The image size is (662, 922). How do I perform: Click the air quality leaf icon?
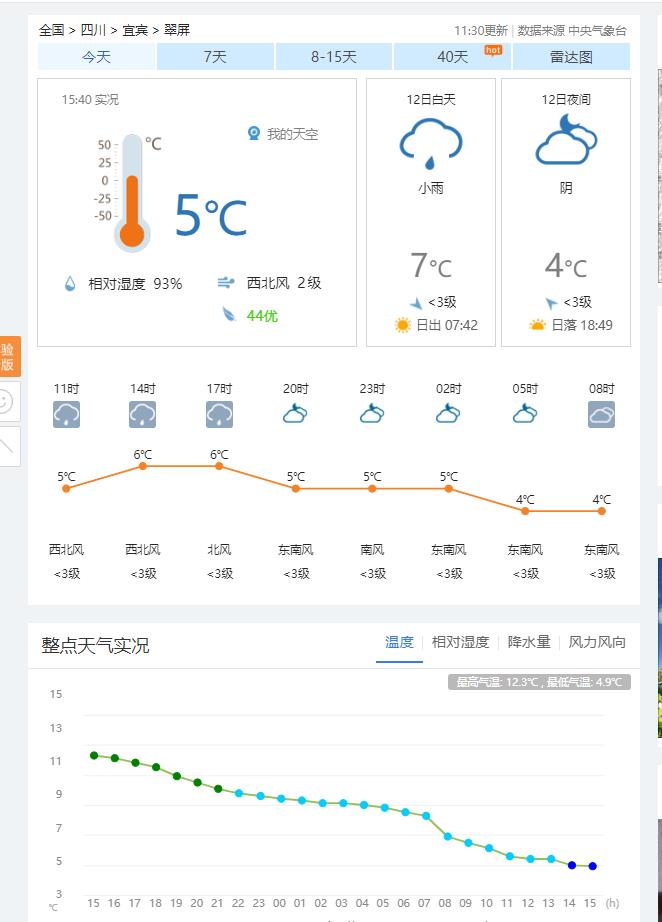point(229,315)
